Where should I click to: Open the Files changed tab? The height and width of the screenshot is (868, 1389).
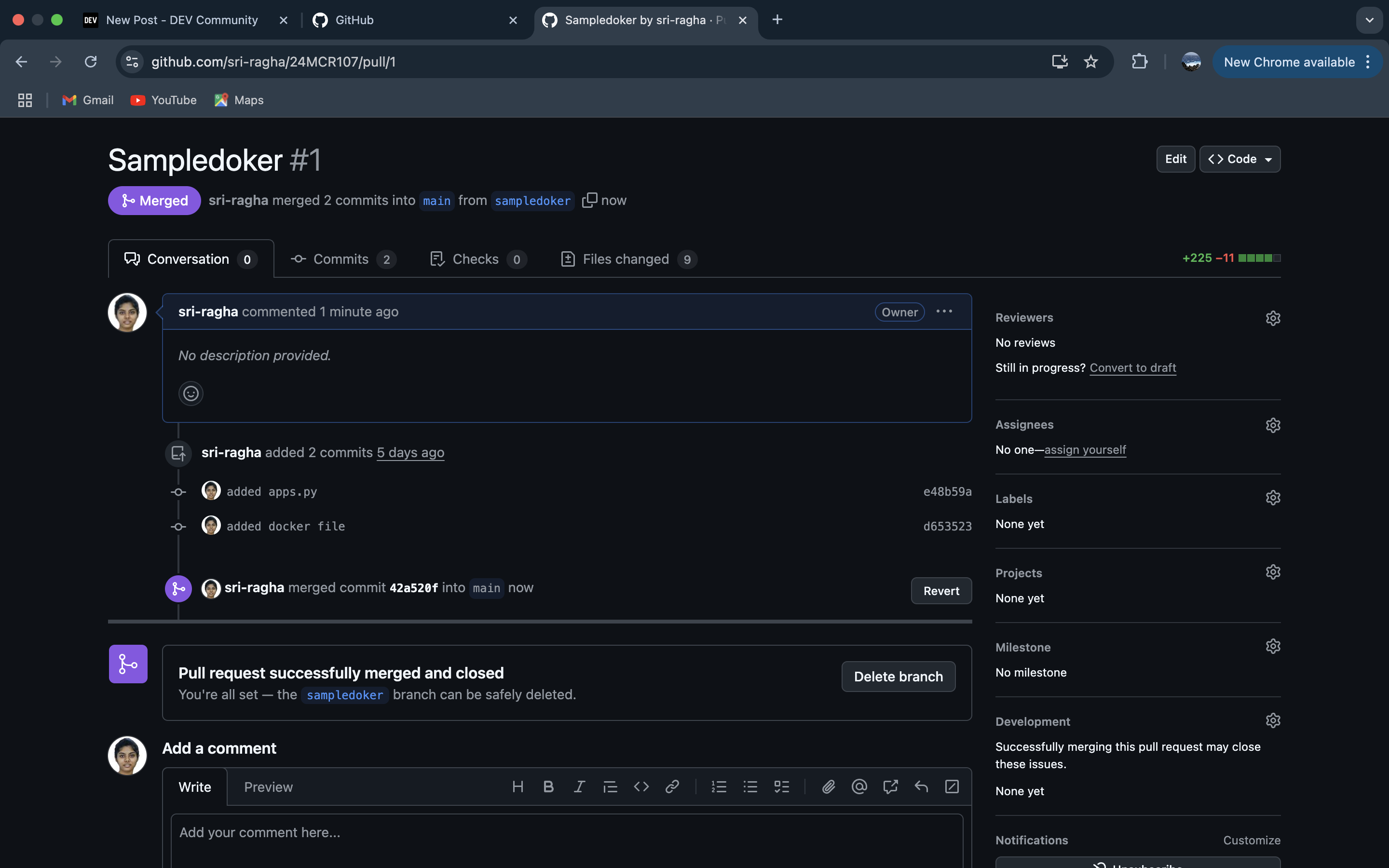pyautogui.click(x=628, y=259)
